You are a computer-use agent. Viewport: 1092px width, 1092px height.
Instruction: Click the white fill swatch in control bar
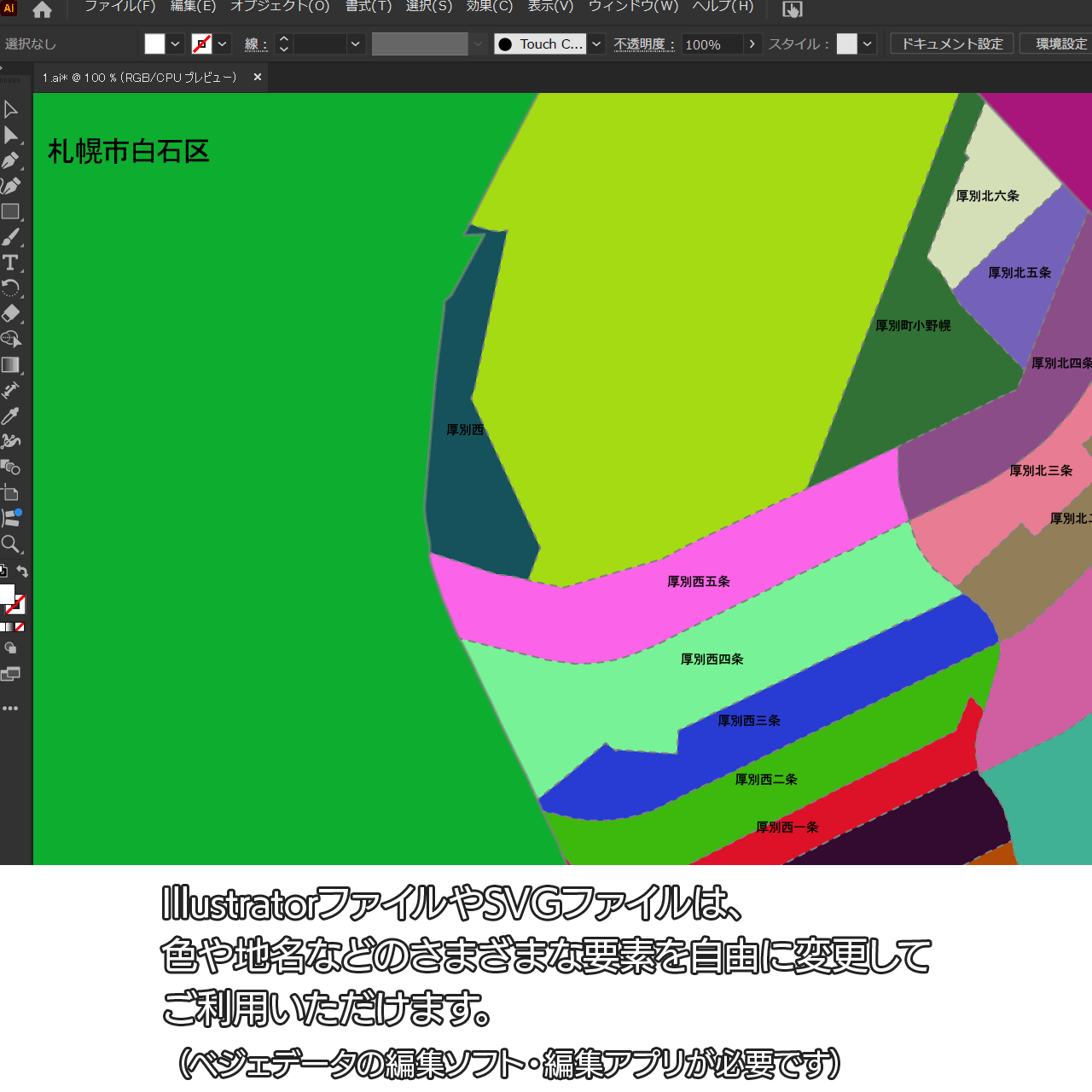pyautogui.click(x=154, y=44)
